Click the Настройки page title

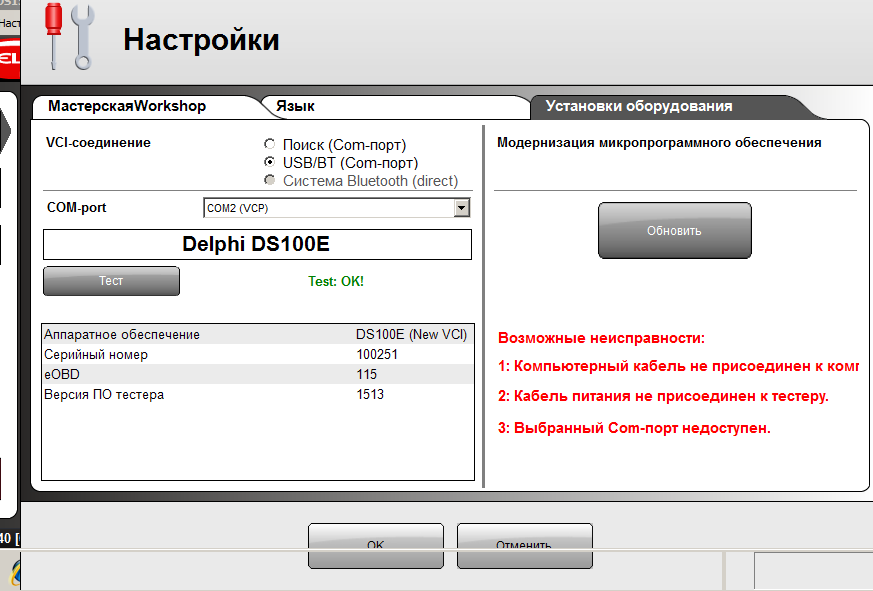click(x=201, y=40)
